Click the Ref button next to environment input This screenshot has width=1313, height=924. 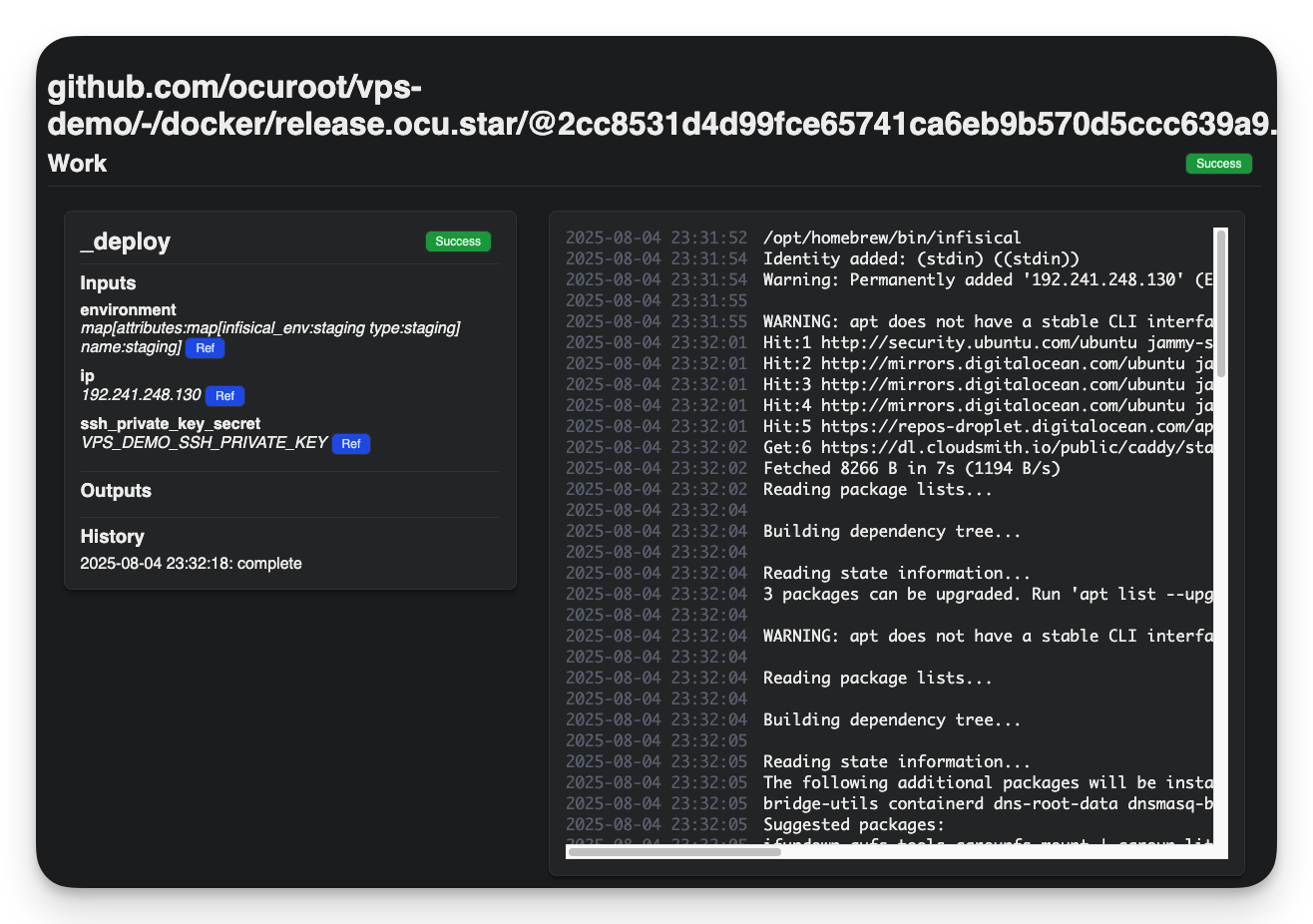[x=205, y=348]
